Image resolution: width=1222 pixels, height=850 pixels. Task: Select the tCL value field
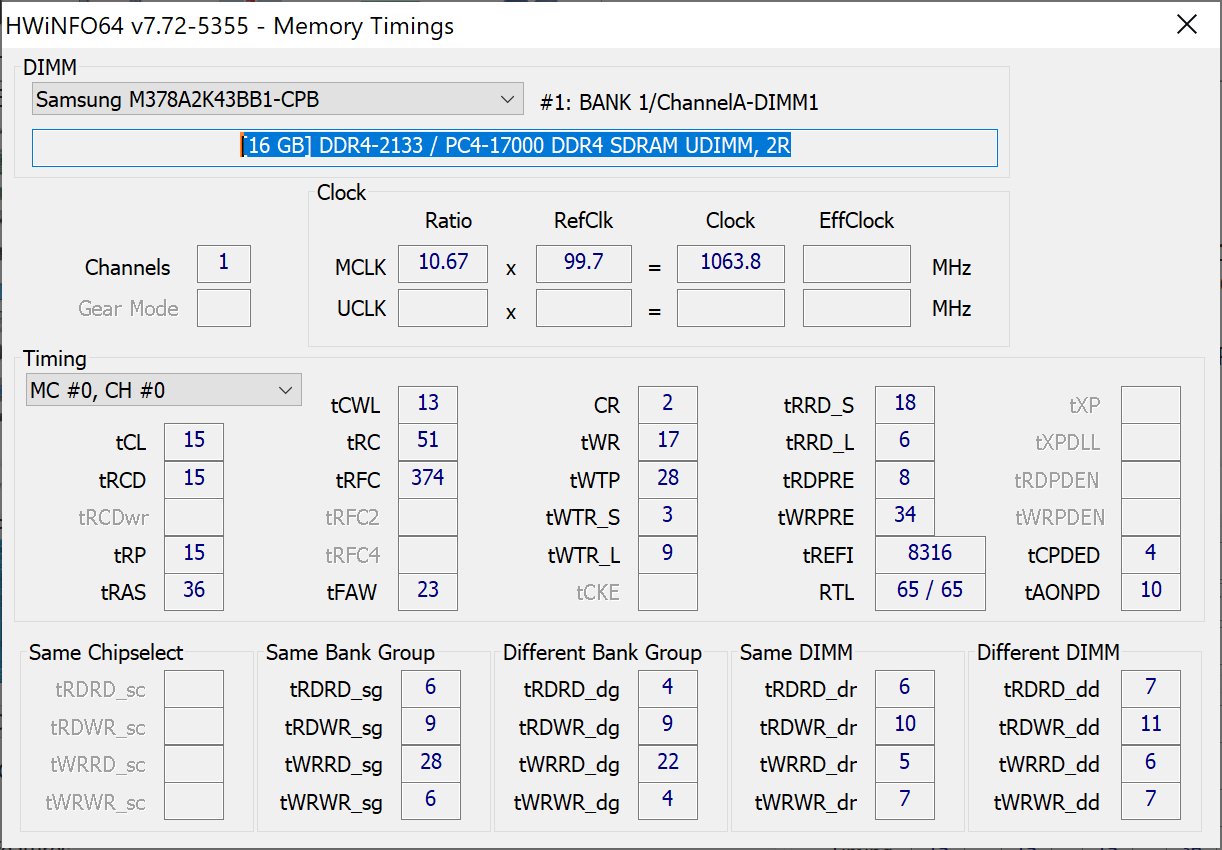click(x=193, y=441)
